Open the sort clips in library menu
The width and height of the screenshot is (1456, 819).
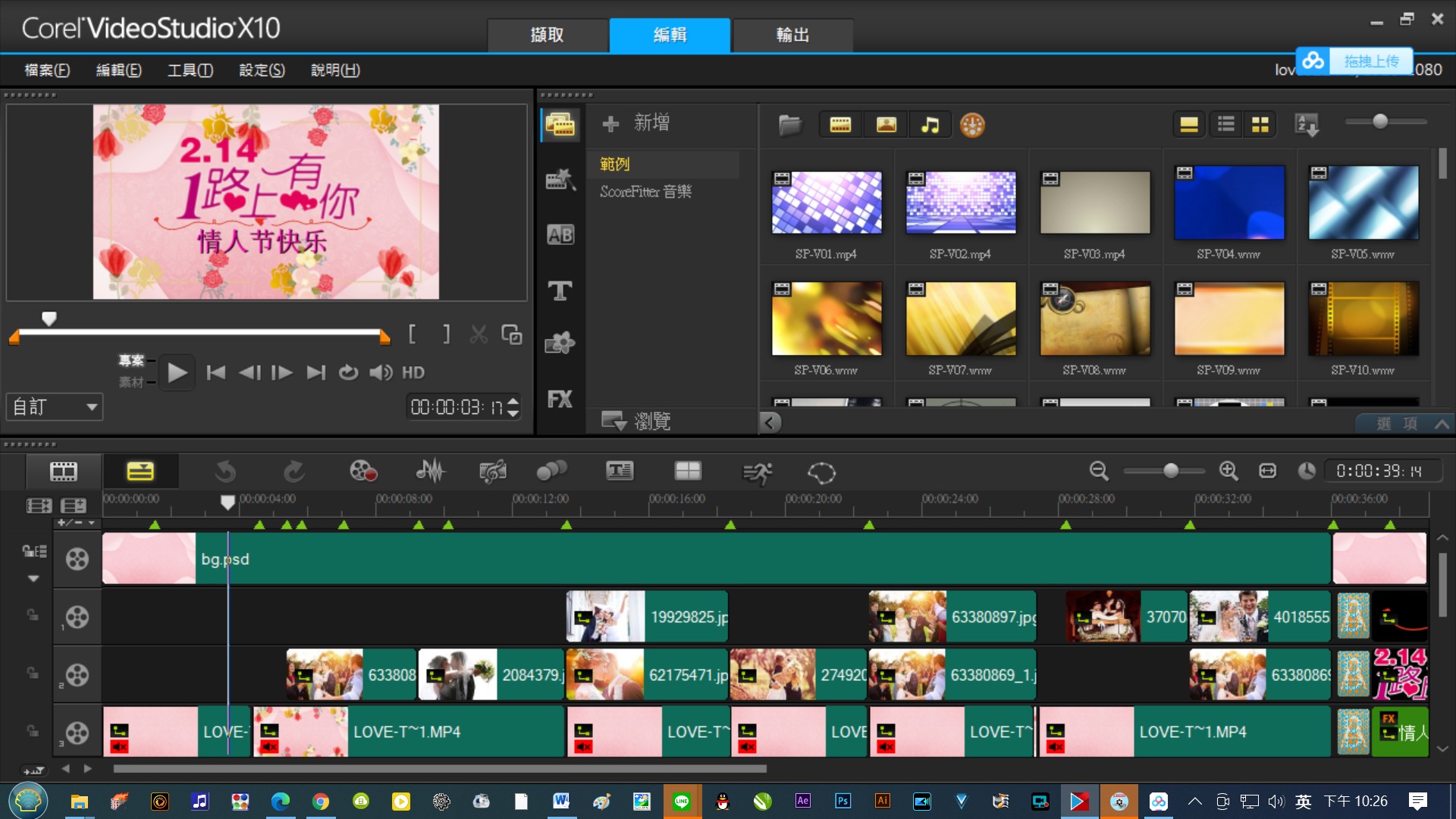(1307, 124)
